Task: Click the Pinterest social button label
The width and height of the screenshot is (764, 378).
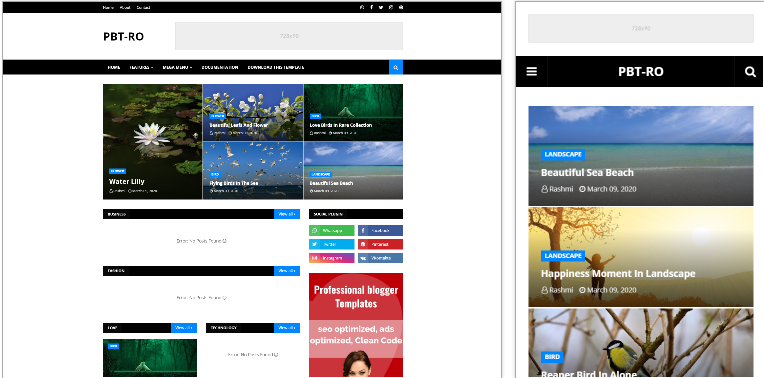Action: click(380, 244)
